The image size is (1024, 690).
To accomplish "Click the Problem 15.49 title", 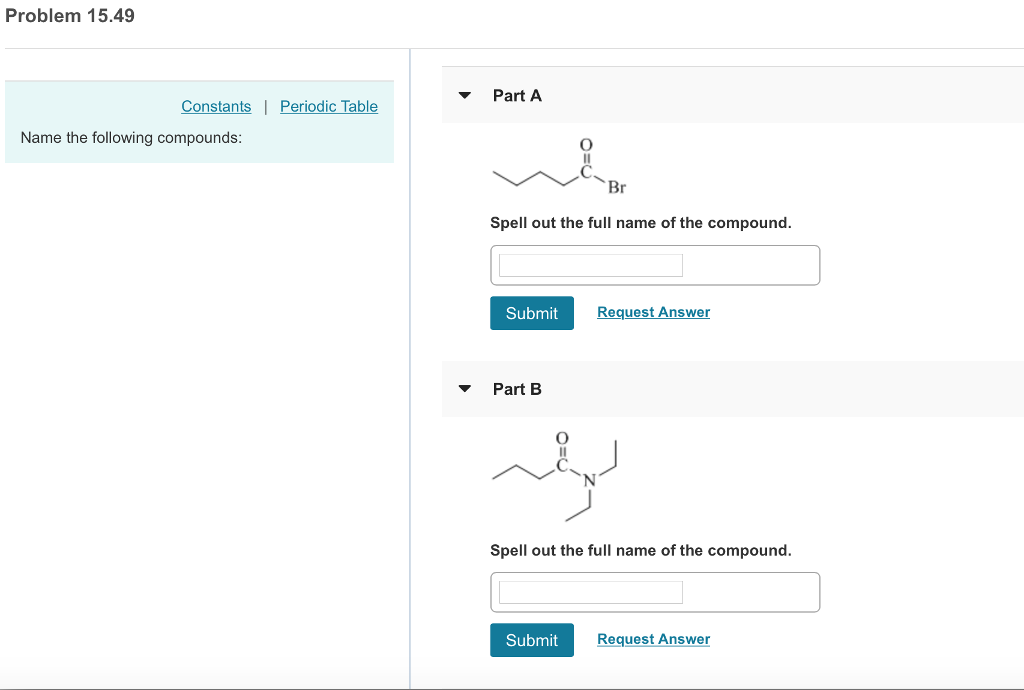I will 70,16.
